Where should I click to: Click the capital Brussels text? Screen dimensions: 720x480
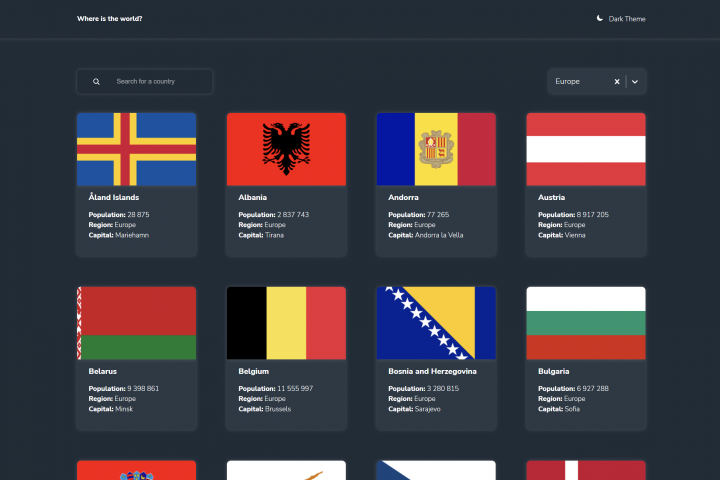(278, 409)
